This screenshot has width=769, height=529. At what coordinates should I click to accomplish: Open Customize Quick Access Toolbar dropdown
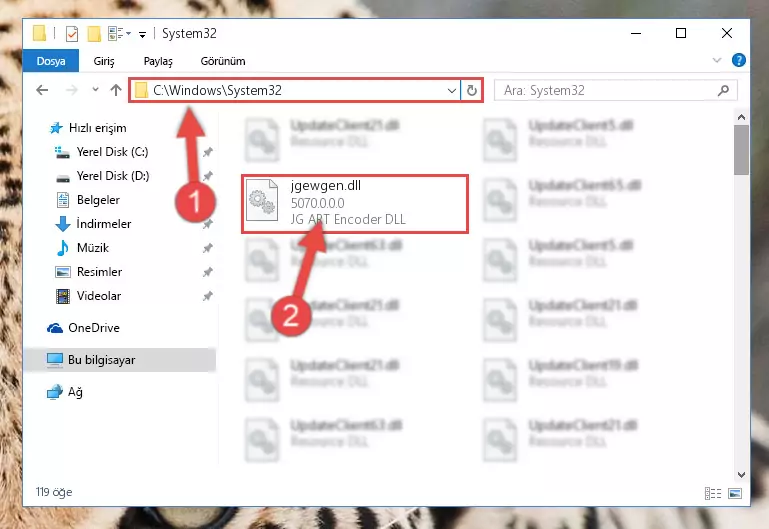(142, 34)
